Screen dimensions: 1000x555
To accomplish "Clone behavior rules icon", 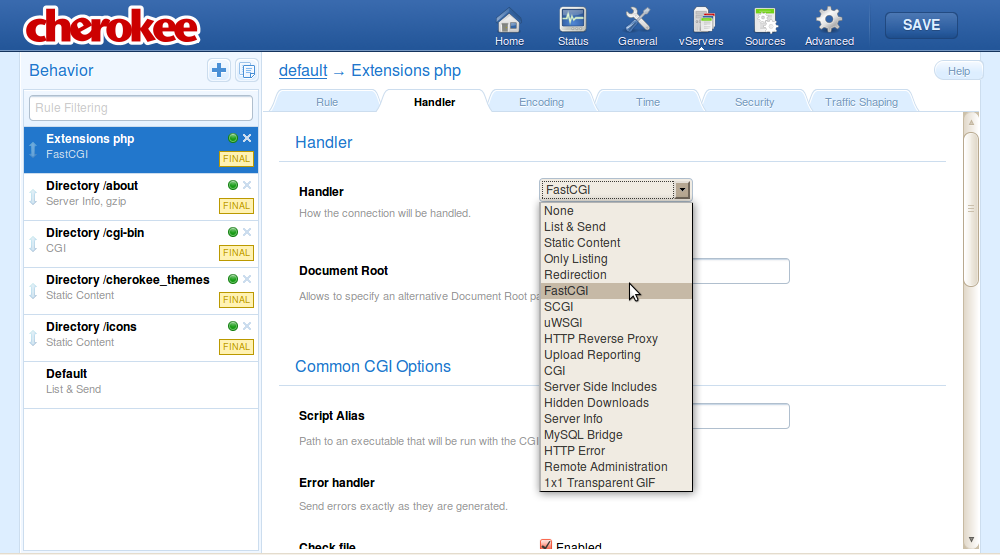I will pos(247,70).
